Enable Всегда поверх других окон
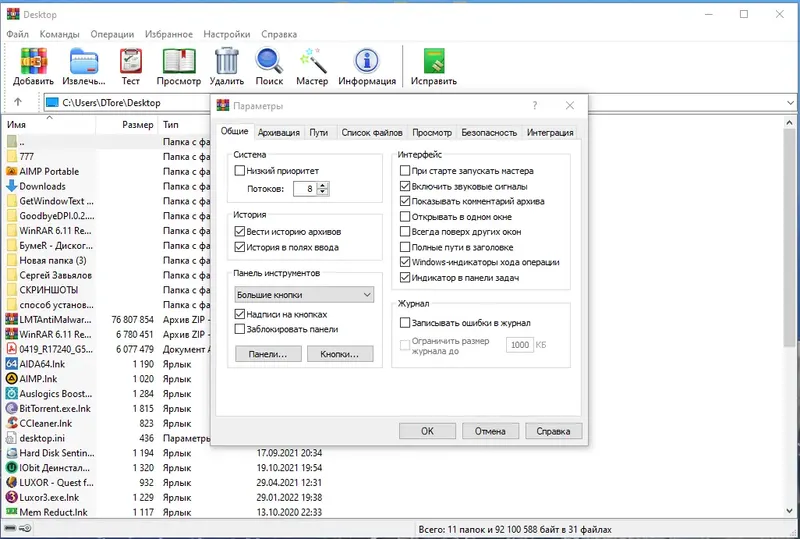 (x=405, y=232)
